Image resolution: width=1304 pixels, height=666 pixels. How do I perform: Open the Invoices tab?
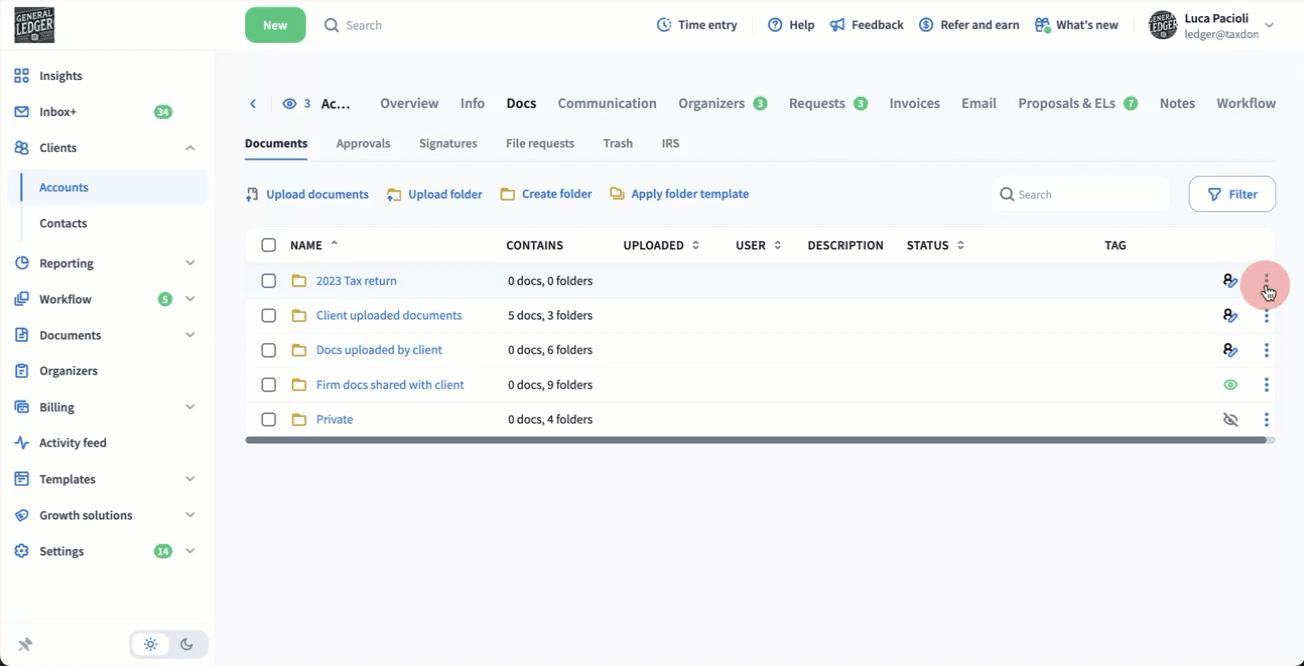(x=914, y=103)
